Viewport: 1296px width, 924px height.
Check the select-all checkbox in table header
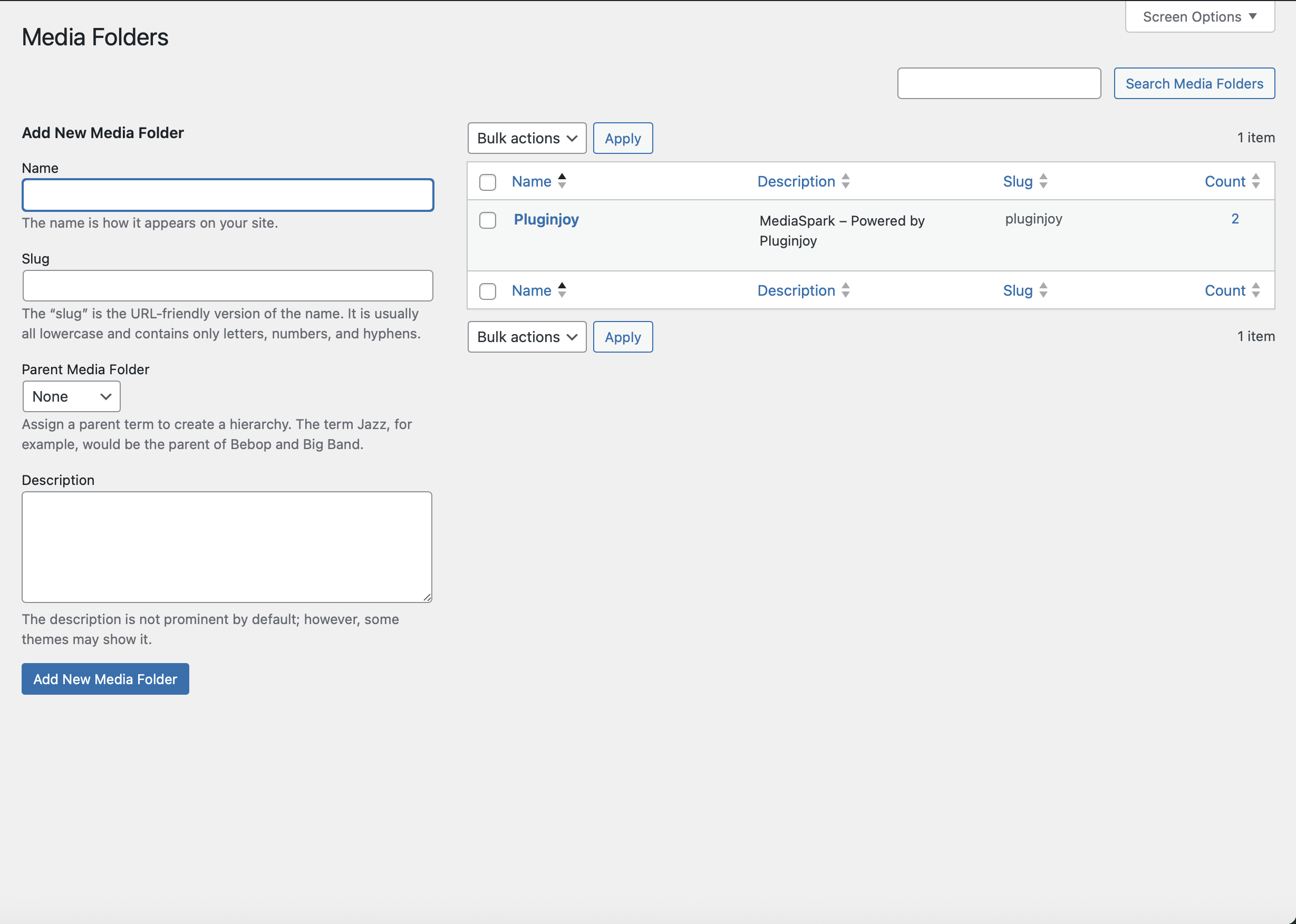pyautogui.click(x=487, y=182)
